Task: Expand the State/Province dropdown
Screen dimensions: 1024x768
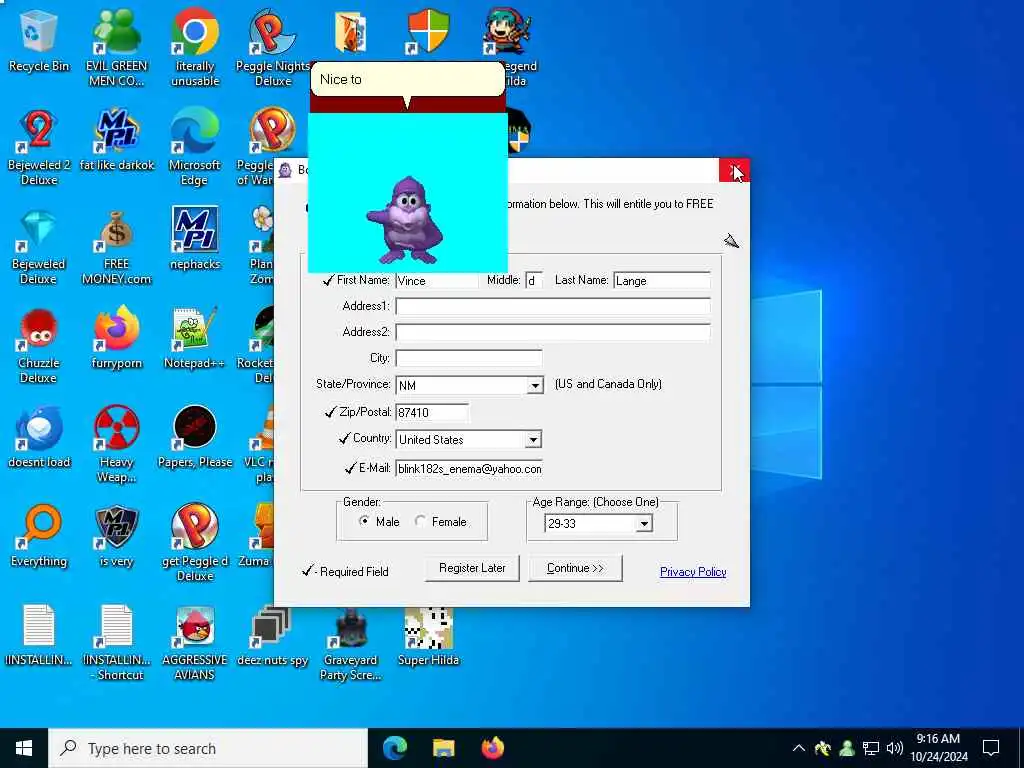Action: [535, 385]
